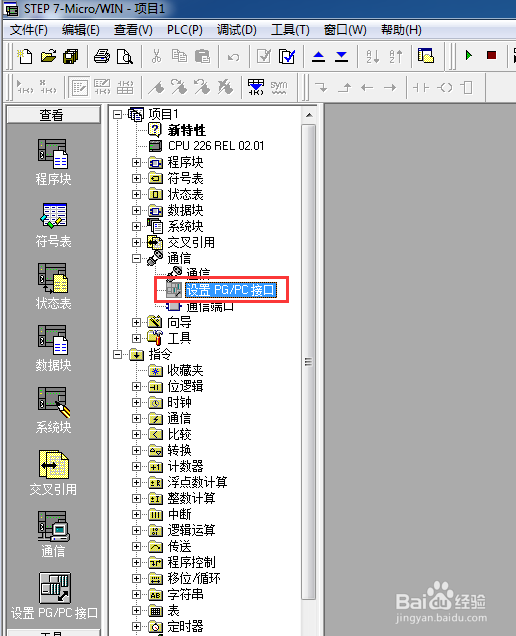Click the Options window toolbar icon
The width and height of the screenshot is (516, 636).
coord(426,56)
